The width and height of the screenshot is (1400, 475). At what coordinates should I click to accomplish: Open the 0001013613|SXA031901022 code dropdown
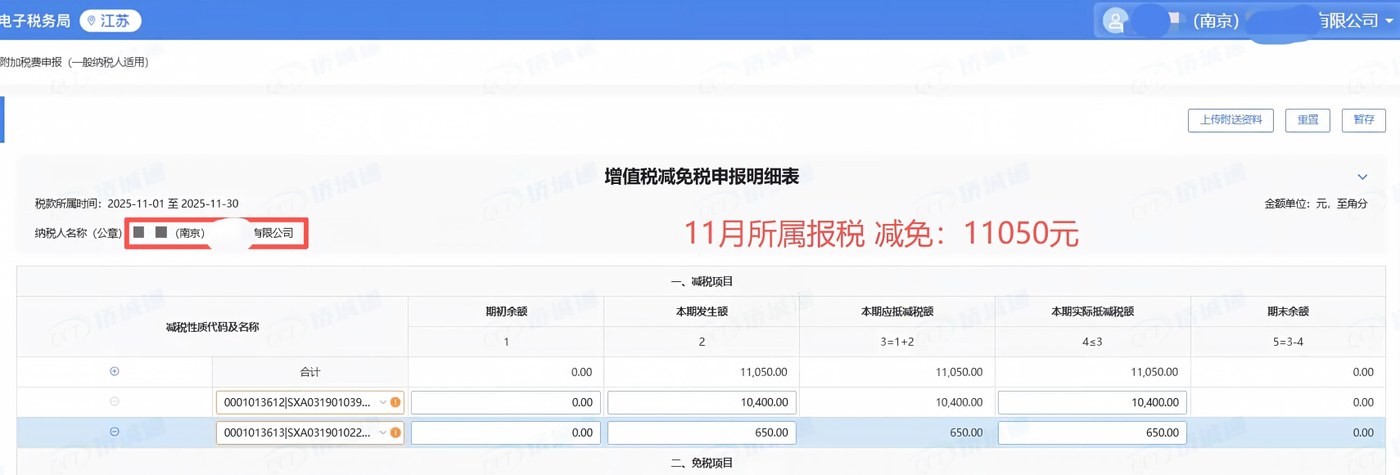tap(310, 433)
